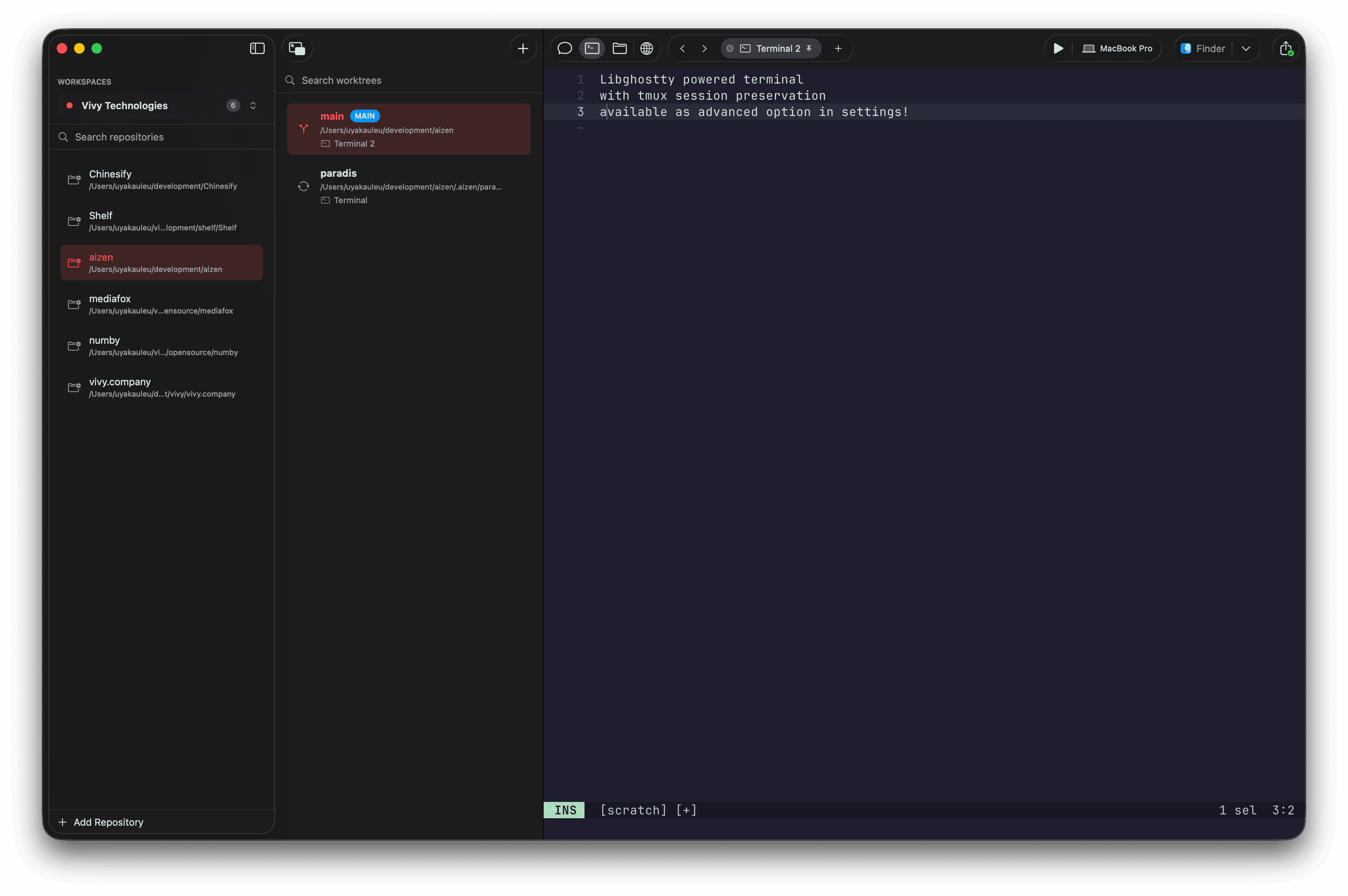This screenshot has height=896, width=1348.
Task: Expand the Vivy Technologies workspace switcher
Action: click(x=253, y=105)
